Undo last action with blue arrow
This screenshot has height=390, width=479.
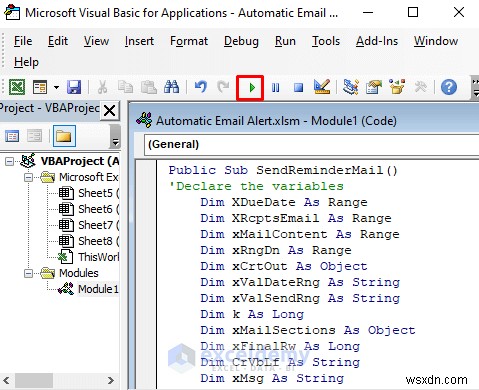[201, 87]
